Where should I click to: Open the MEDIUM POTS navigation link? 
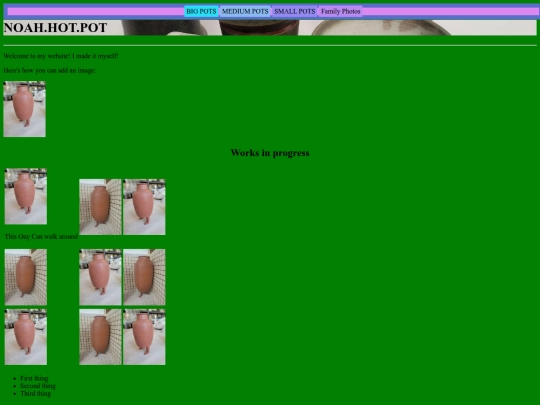click(245, 11)
